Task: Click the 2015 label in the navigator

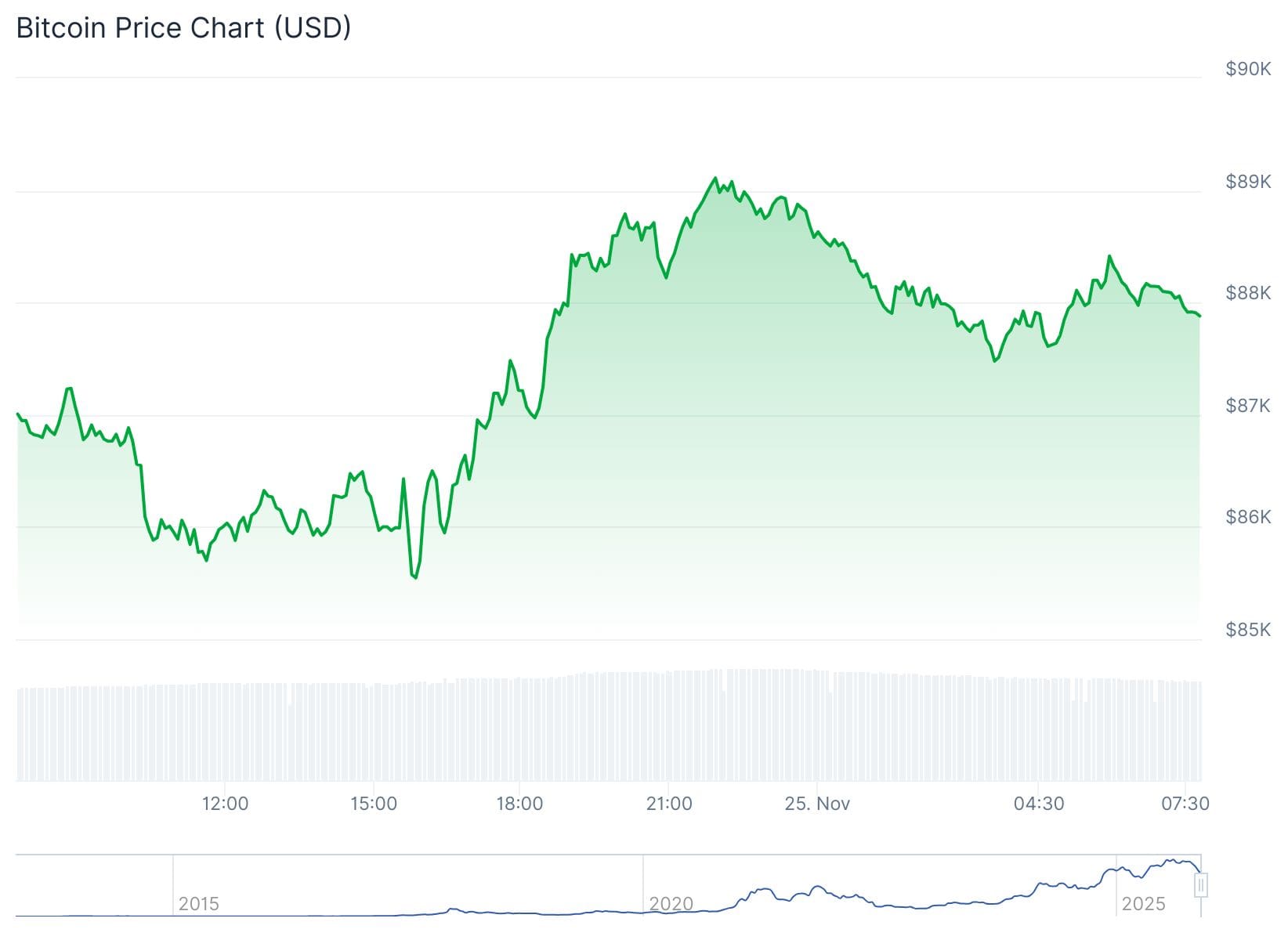Action: (x=198, y=904)
